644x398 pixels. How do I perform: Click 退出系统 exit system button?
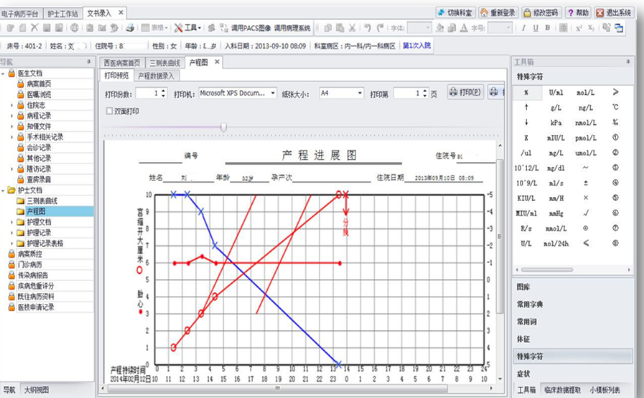(x=614, y=13)
